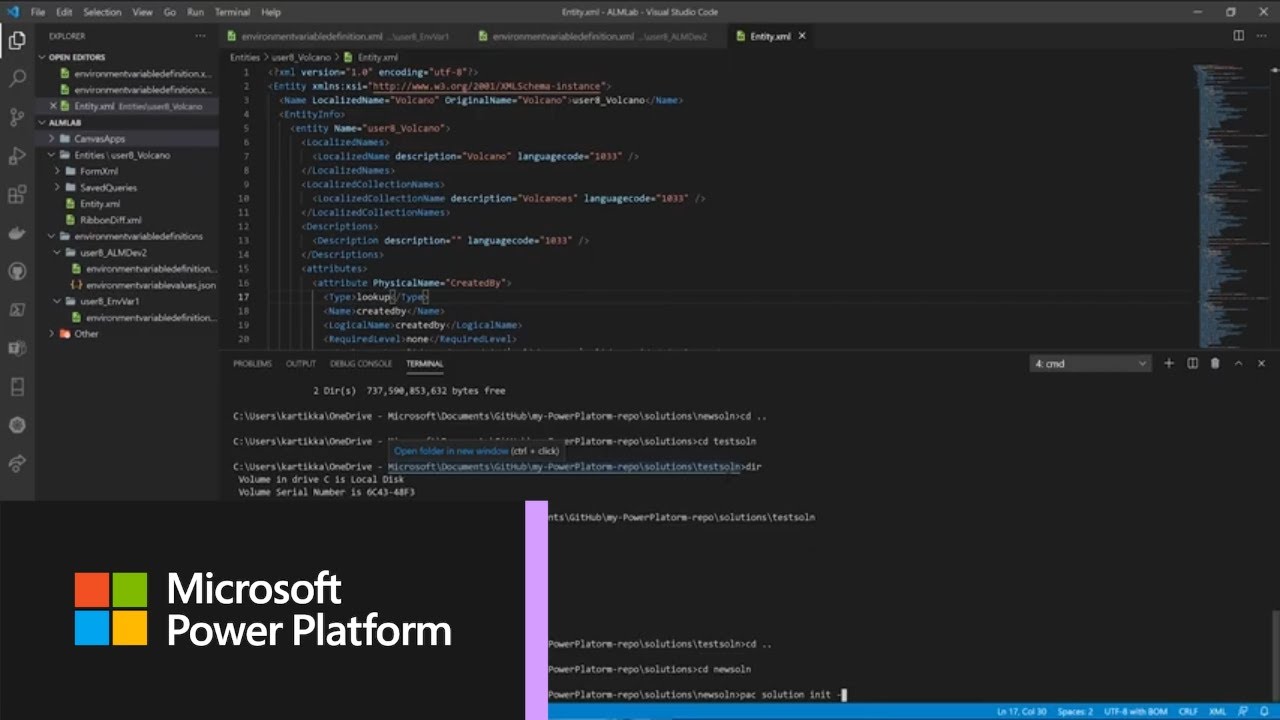
Task: Open the Run menu
Action: tap(196, 12)
